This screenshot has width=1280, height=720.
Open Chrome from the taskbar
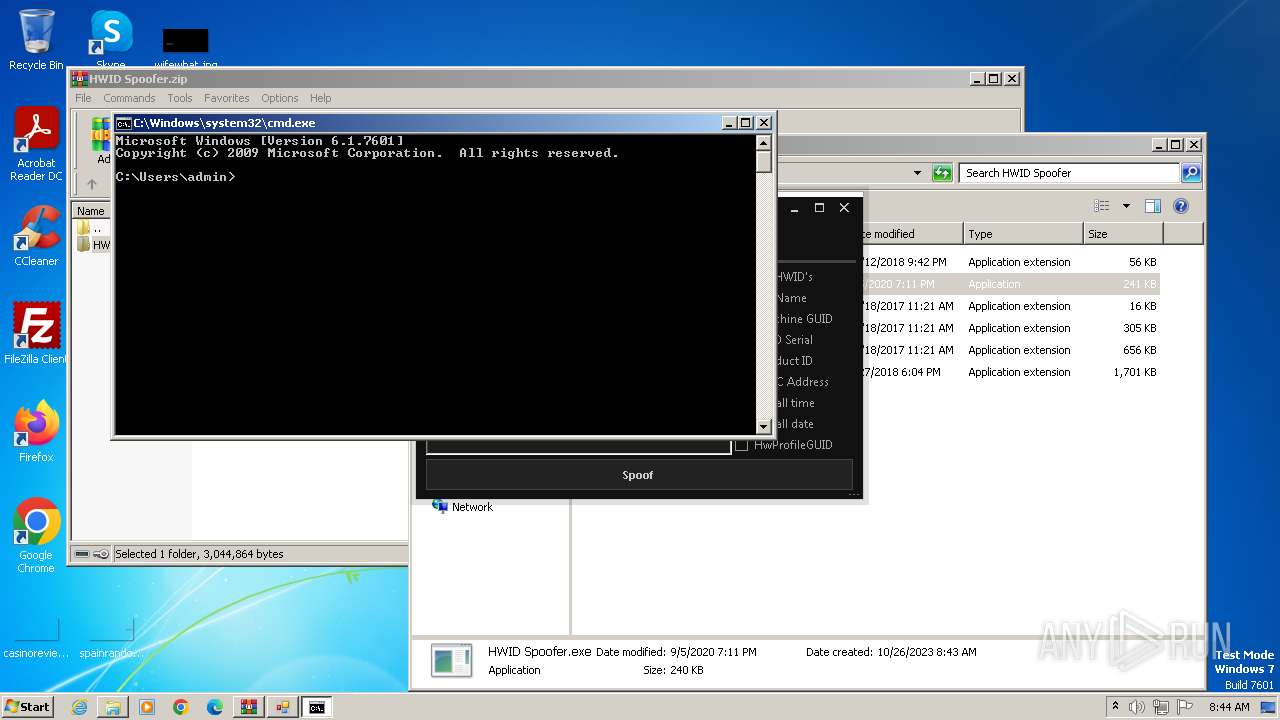(181, 707)
